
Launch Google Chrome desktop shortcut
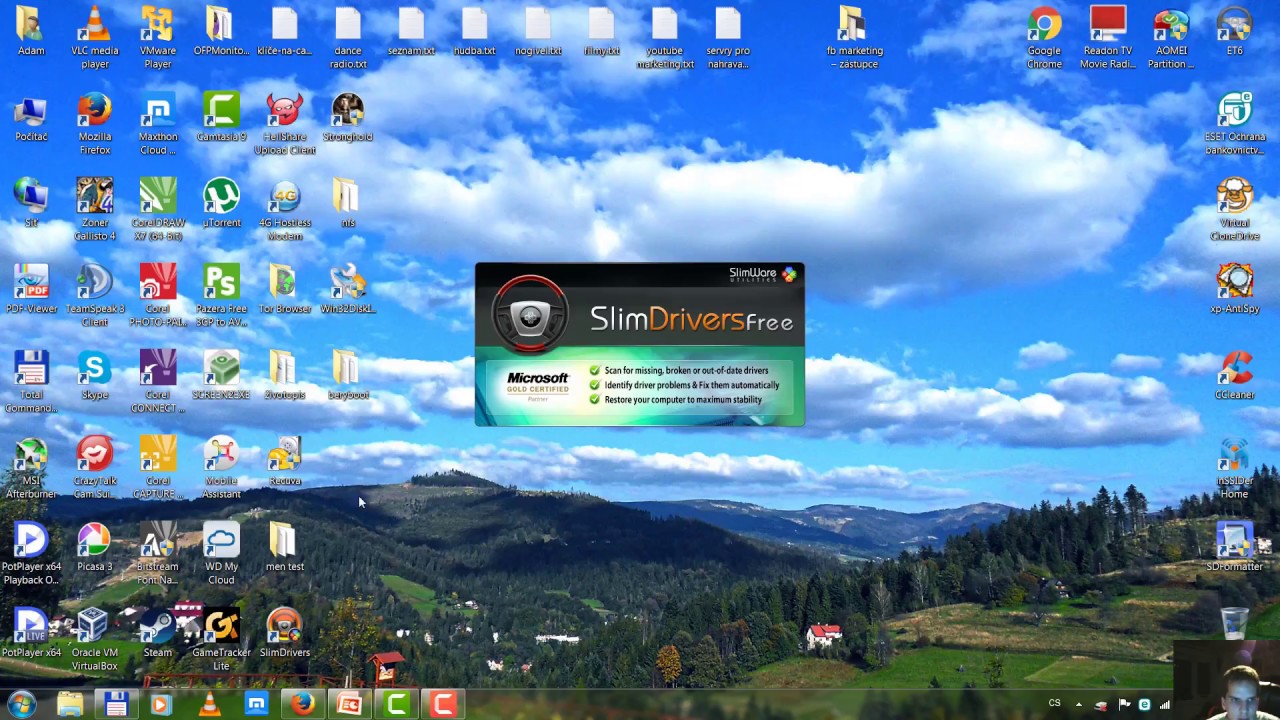pos(1044,38)
